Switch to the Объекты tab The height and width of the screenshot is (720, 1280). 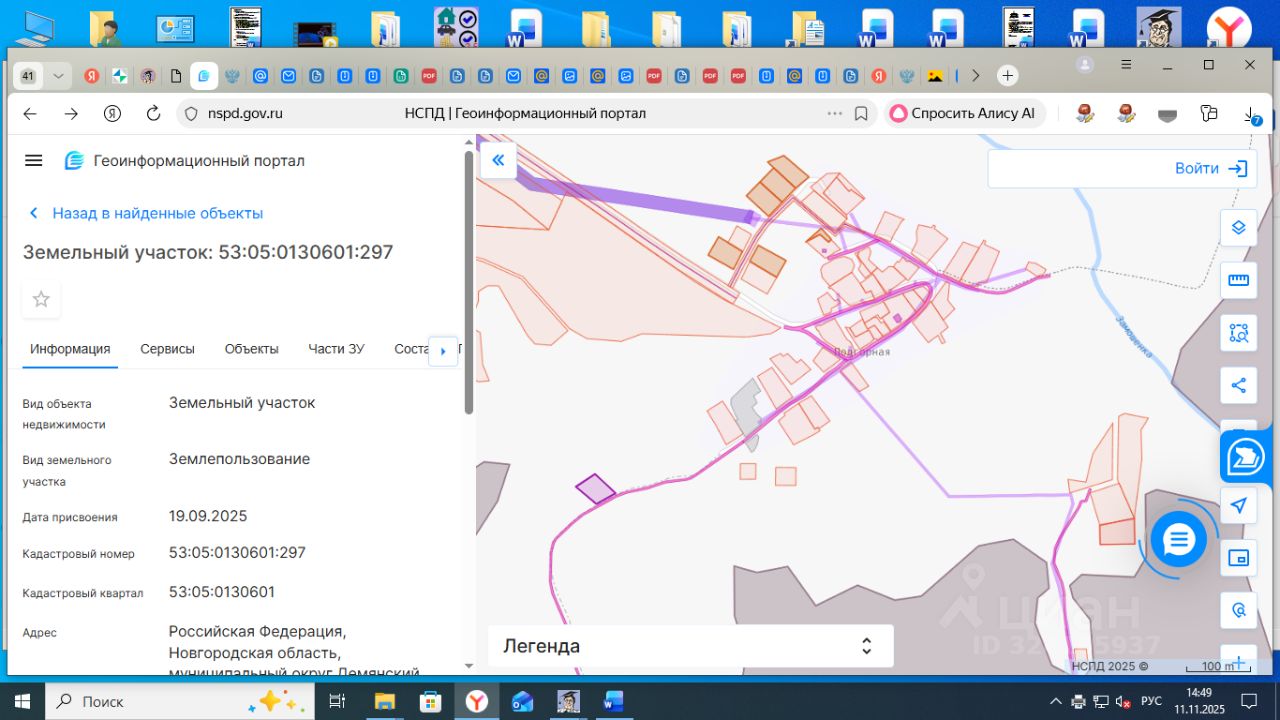pyautogui.click(x=251, y=349)
